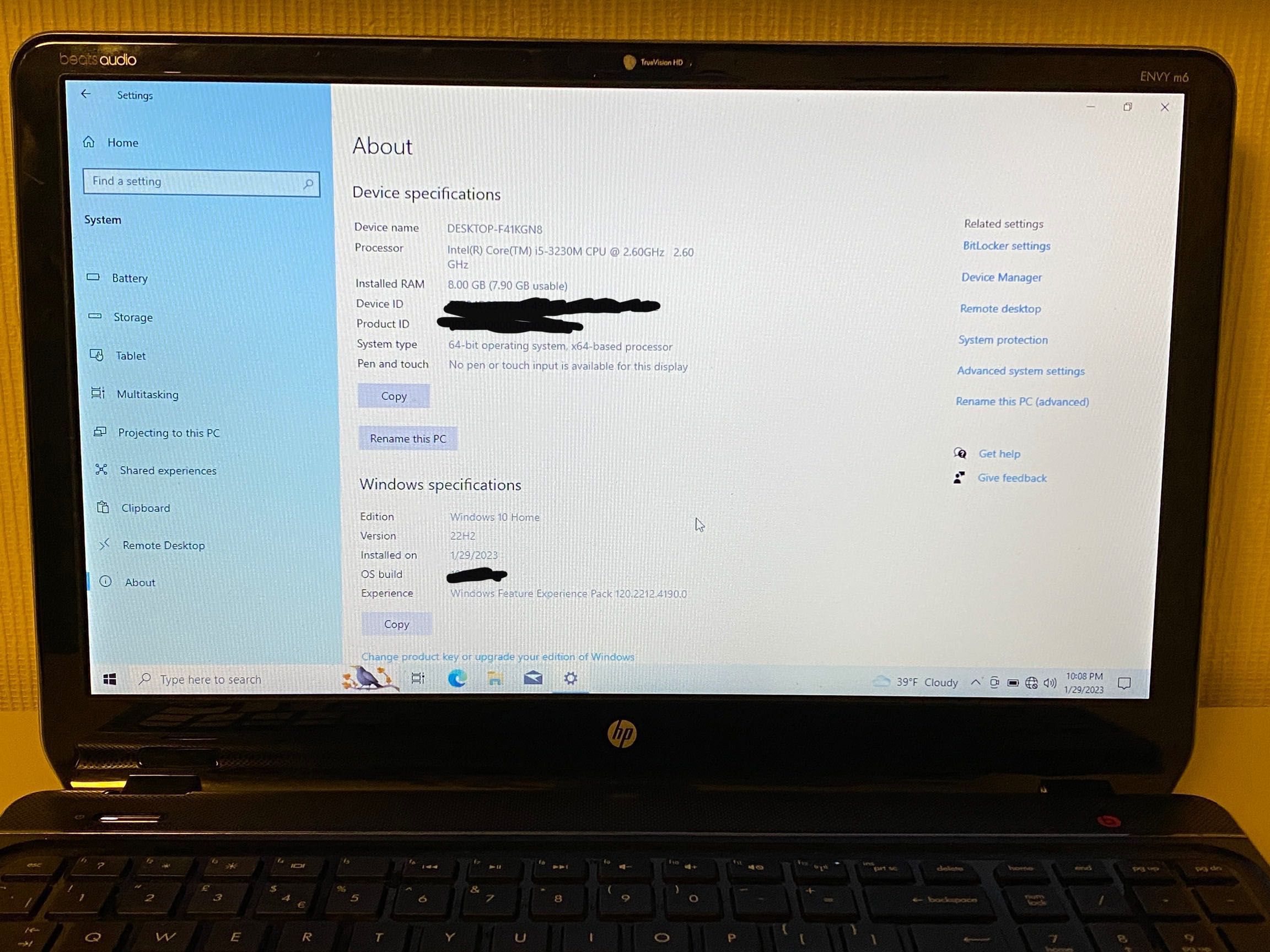Viewport: 1270px width, 952px height.
Task: Click Rename this PC button
Action: point(407,439)
